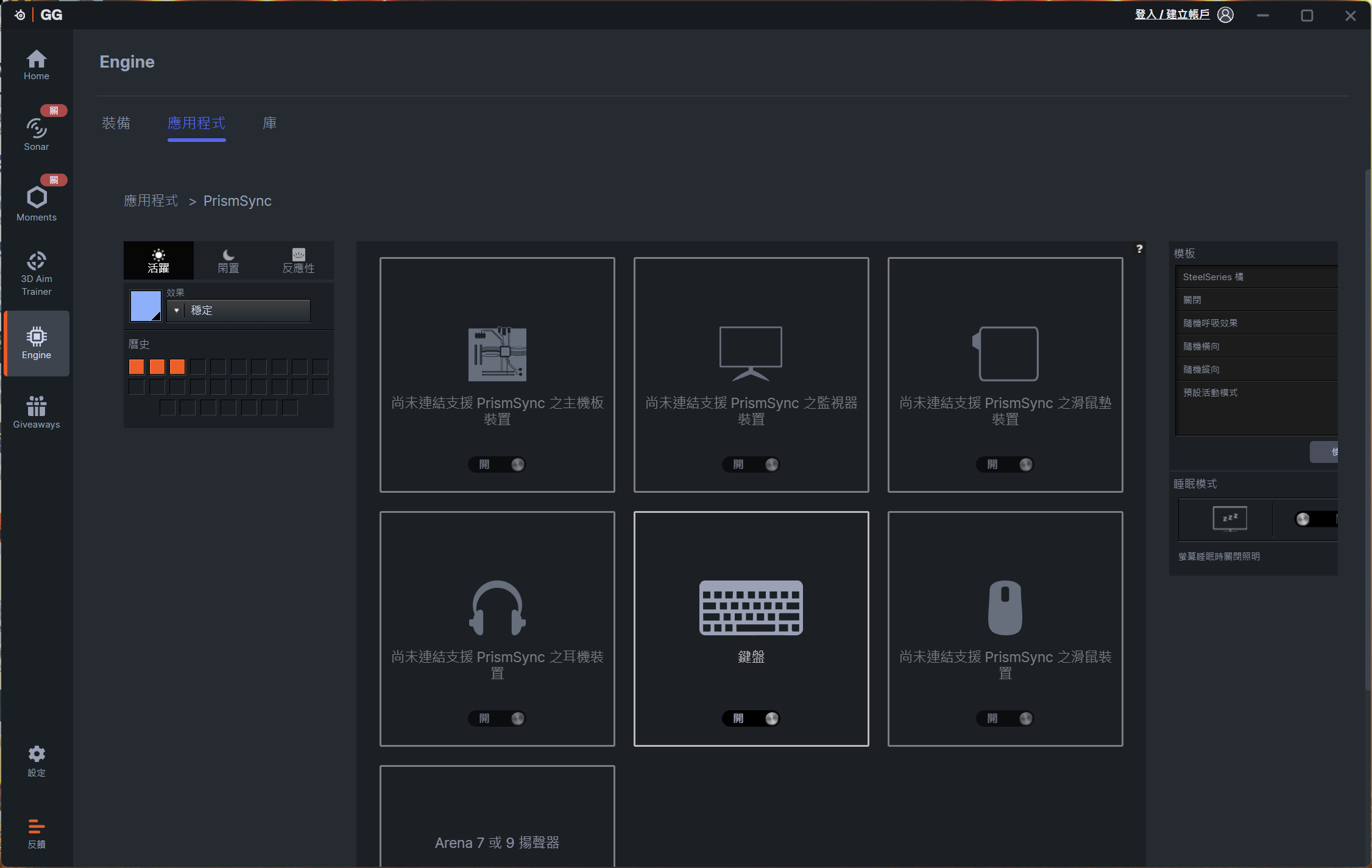This screenshot has height=868, width=1372.
Task: Open 設定 gear in the sidebar
Action: 37,761
